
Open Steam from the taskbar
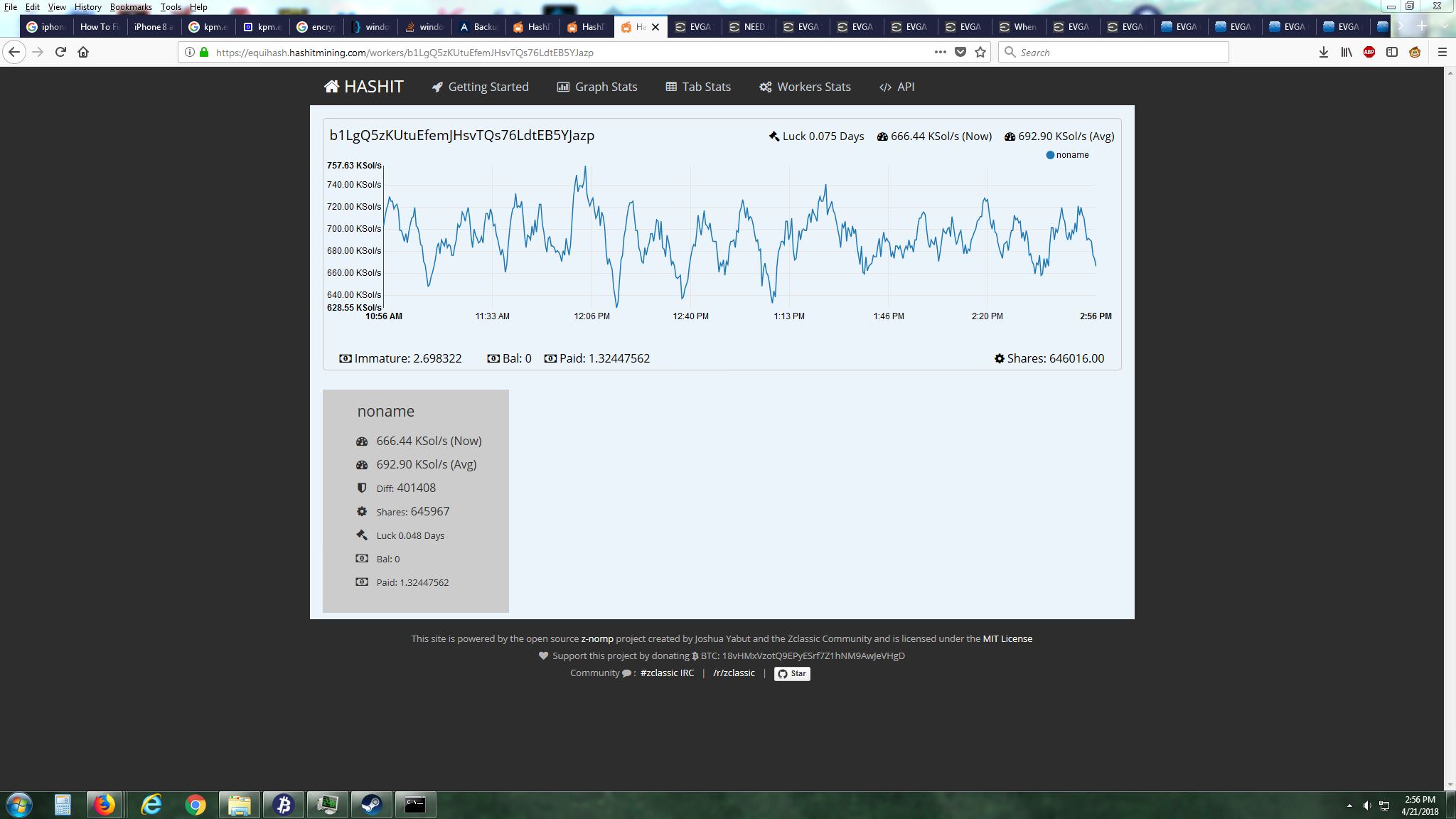pyautogui.click(x=371, y=805)
